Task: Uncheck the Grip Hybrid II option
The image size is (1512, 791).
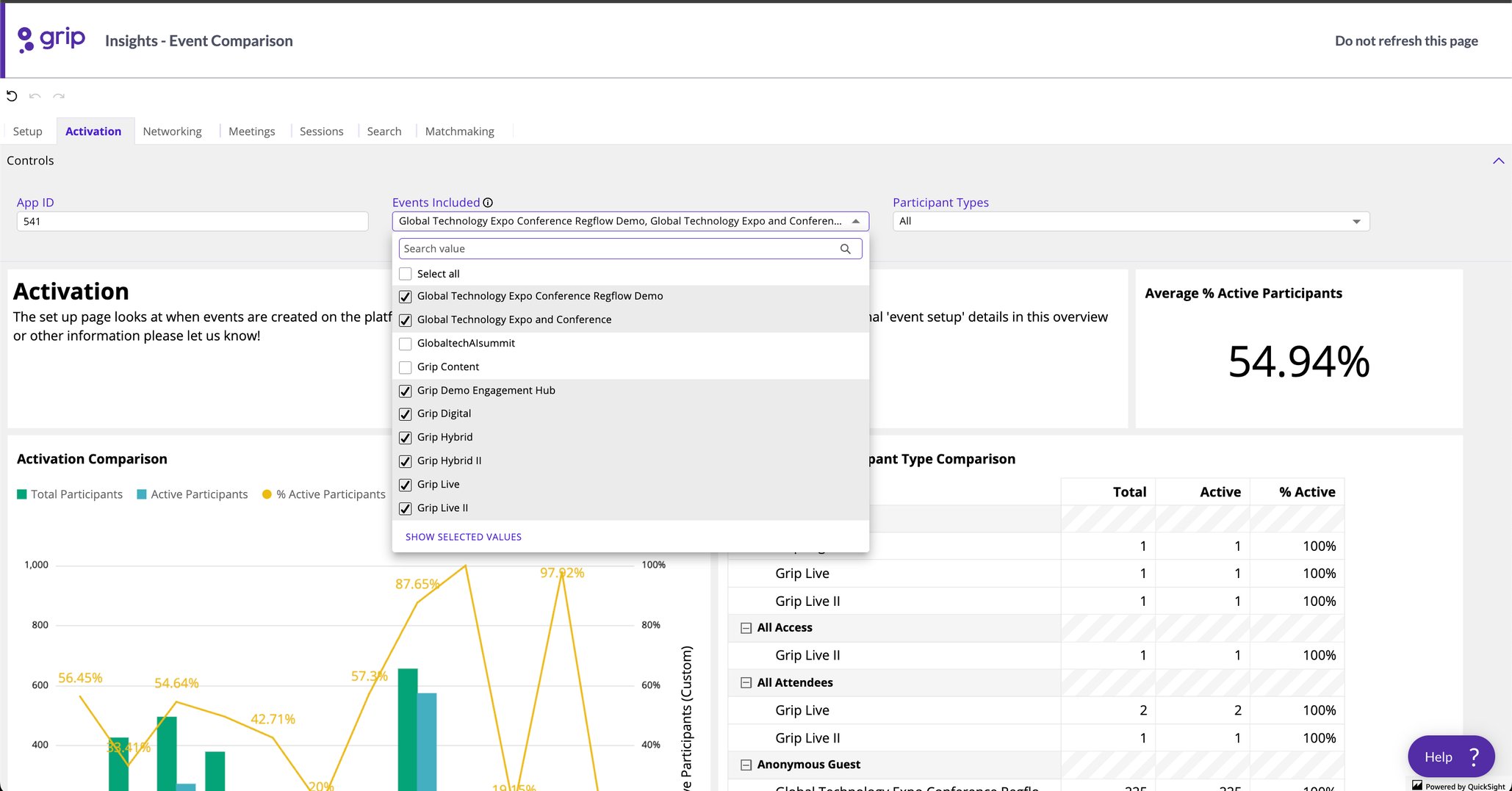Action: pyautogui.click(x=406, y=461)
